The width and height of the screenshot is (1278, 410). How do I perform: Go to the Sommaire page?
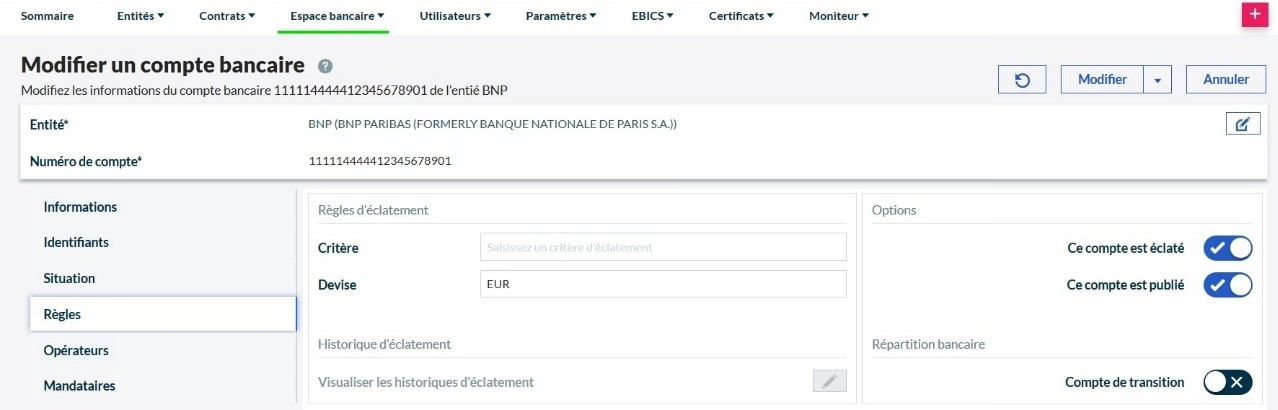pos(47,16)
